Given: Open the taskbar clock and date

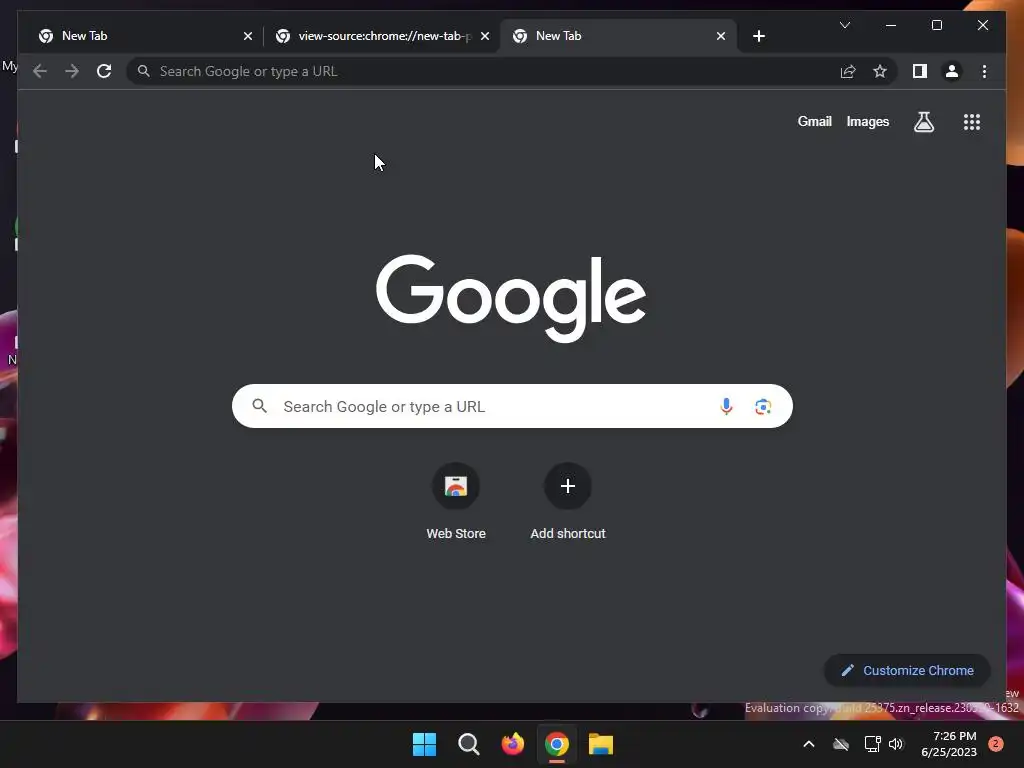Looking at the screenshot, I should 949,744.
